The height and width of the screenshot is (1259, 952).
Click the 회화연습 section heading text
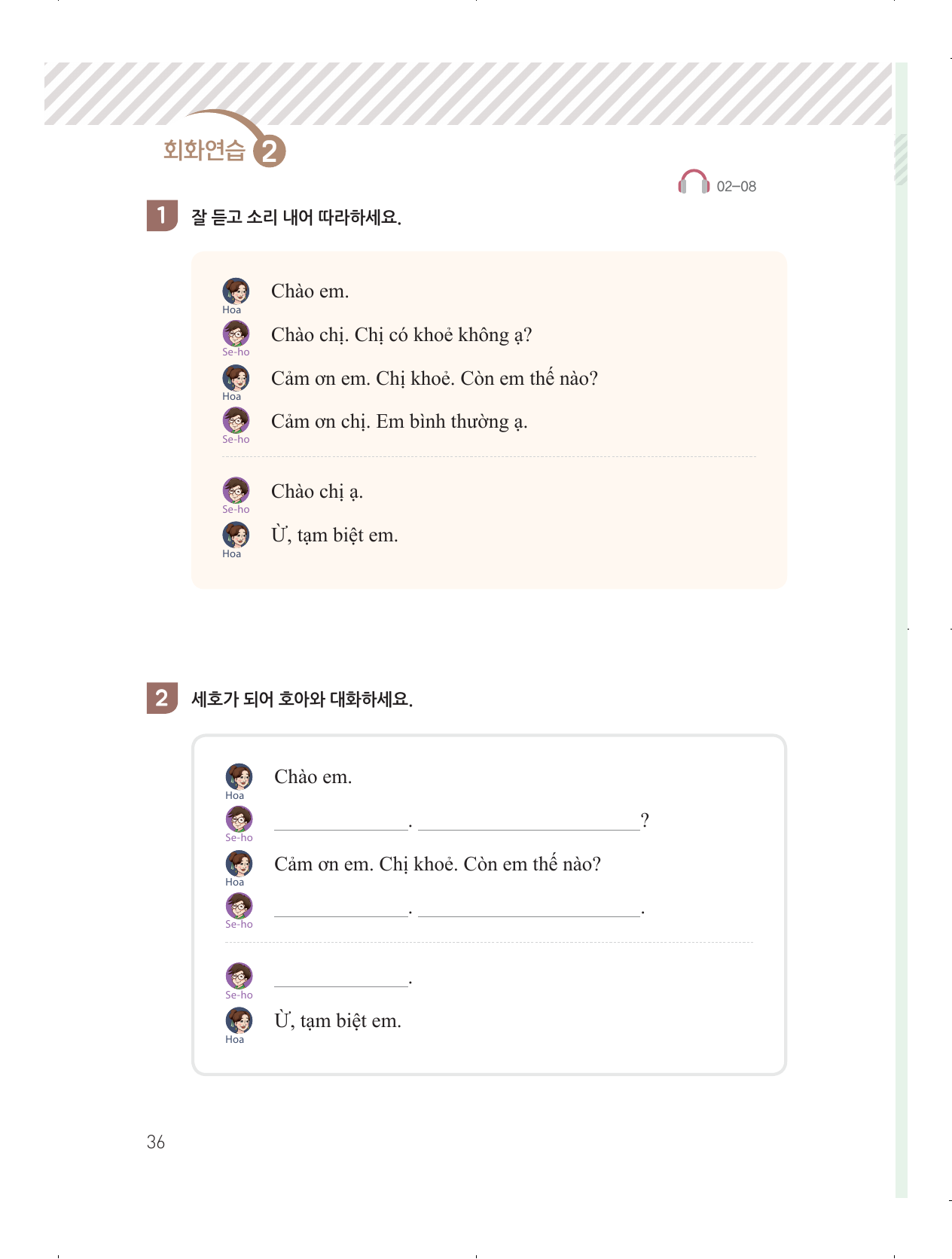click(x=204, y=151)
